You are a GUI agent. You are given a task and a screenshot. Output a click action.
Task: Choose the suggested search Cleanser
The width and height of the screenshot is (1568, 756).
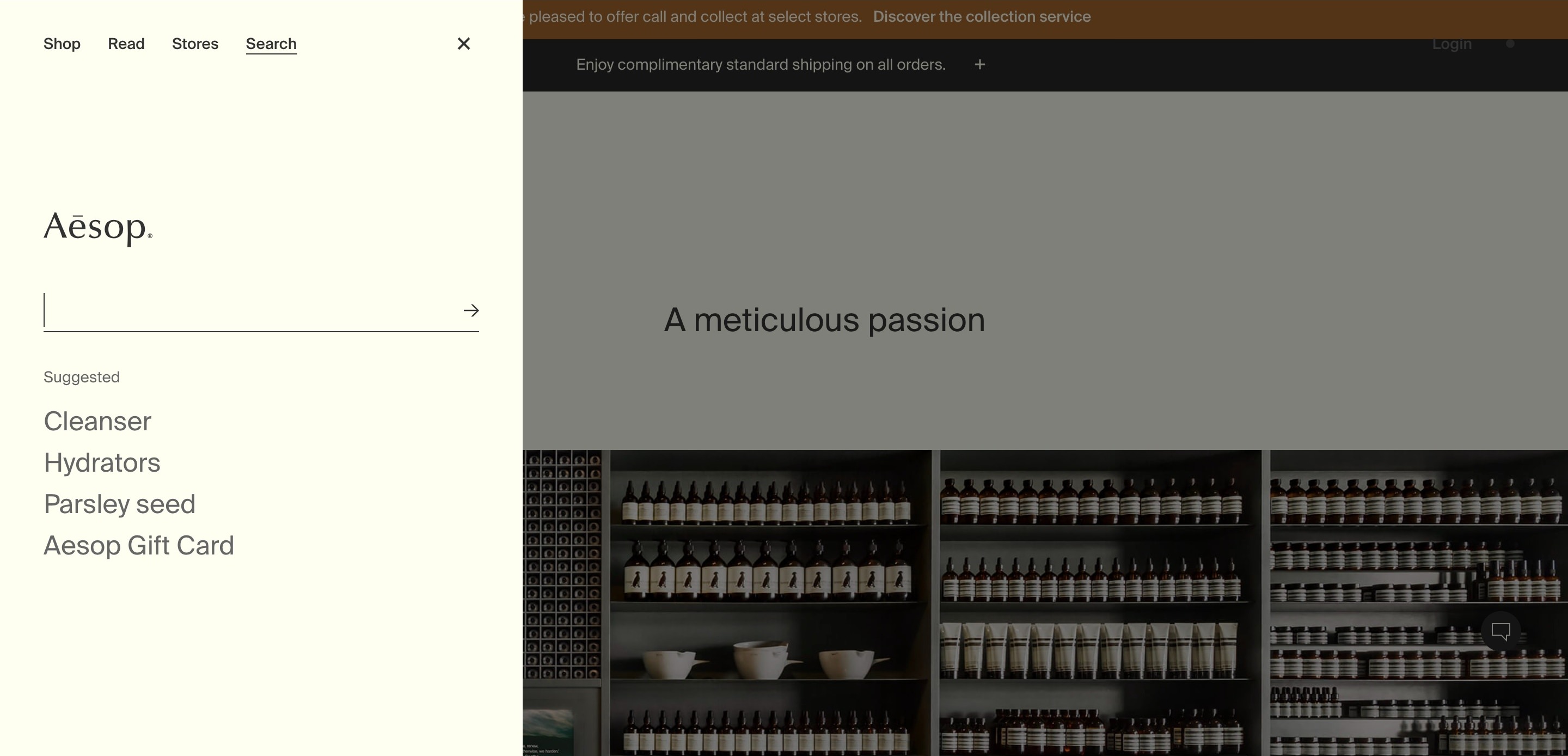point(97,422)
